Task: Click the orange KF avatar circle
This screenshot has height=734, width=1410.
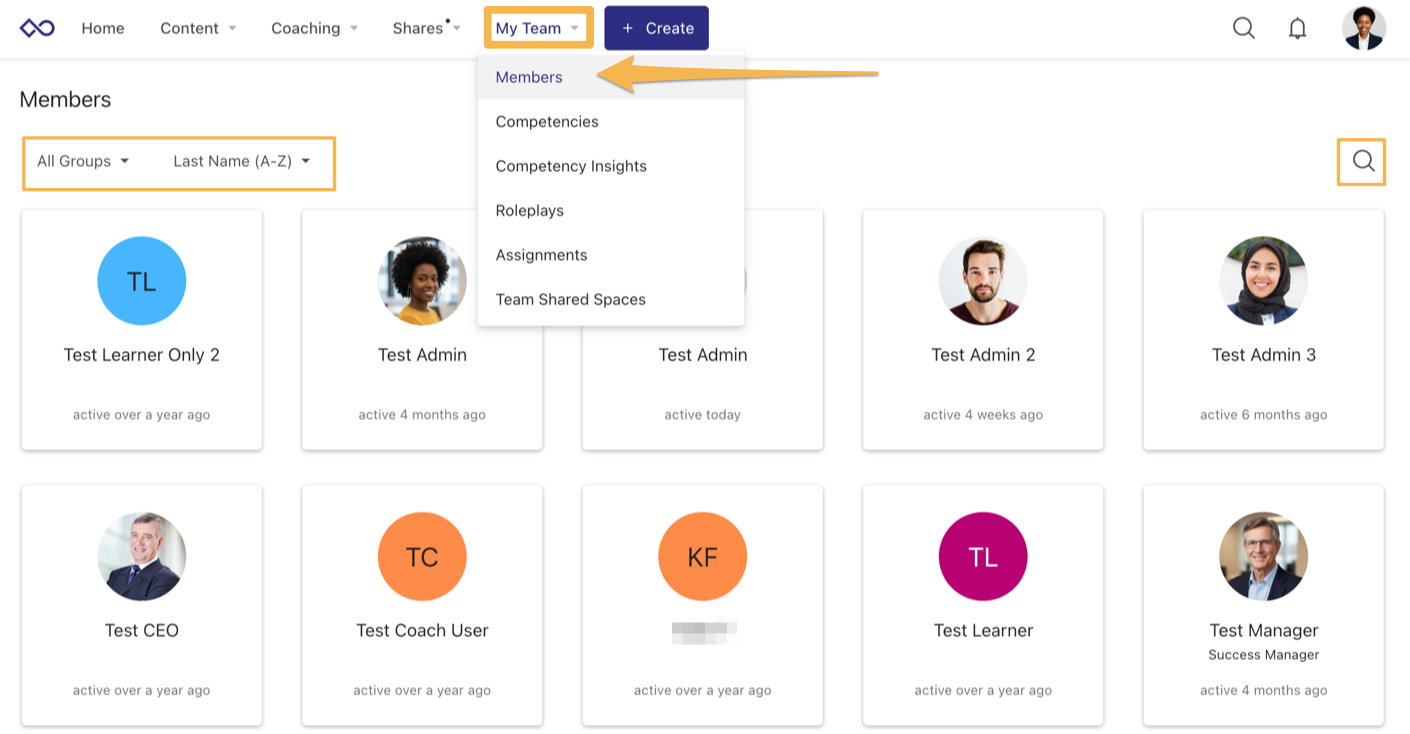Action: (702, 557)
